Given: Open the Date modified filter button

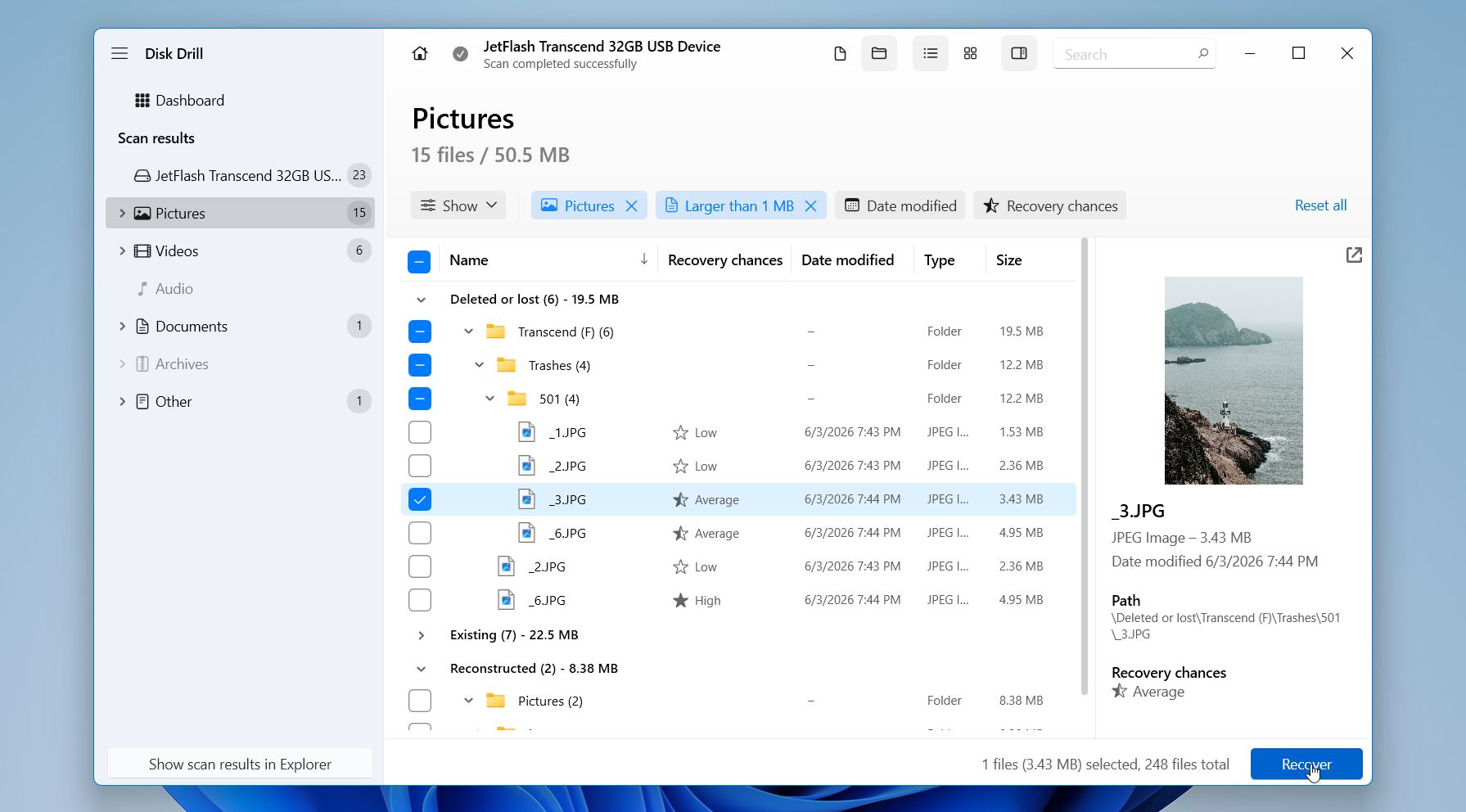Looking at the screenshot, I should [900, 205].
